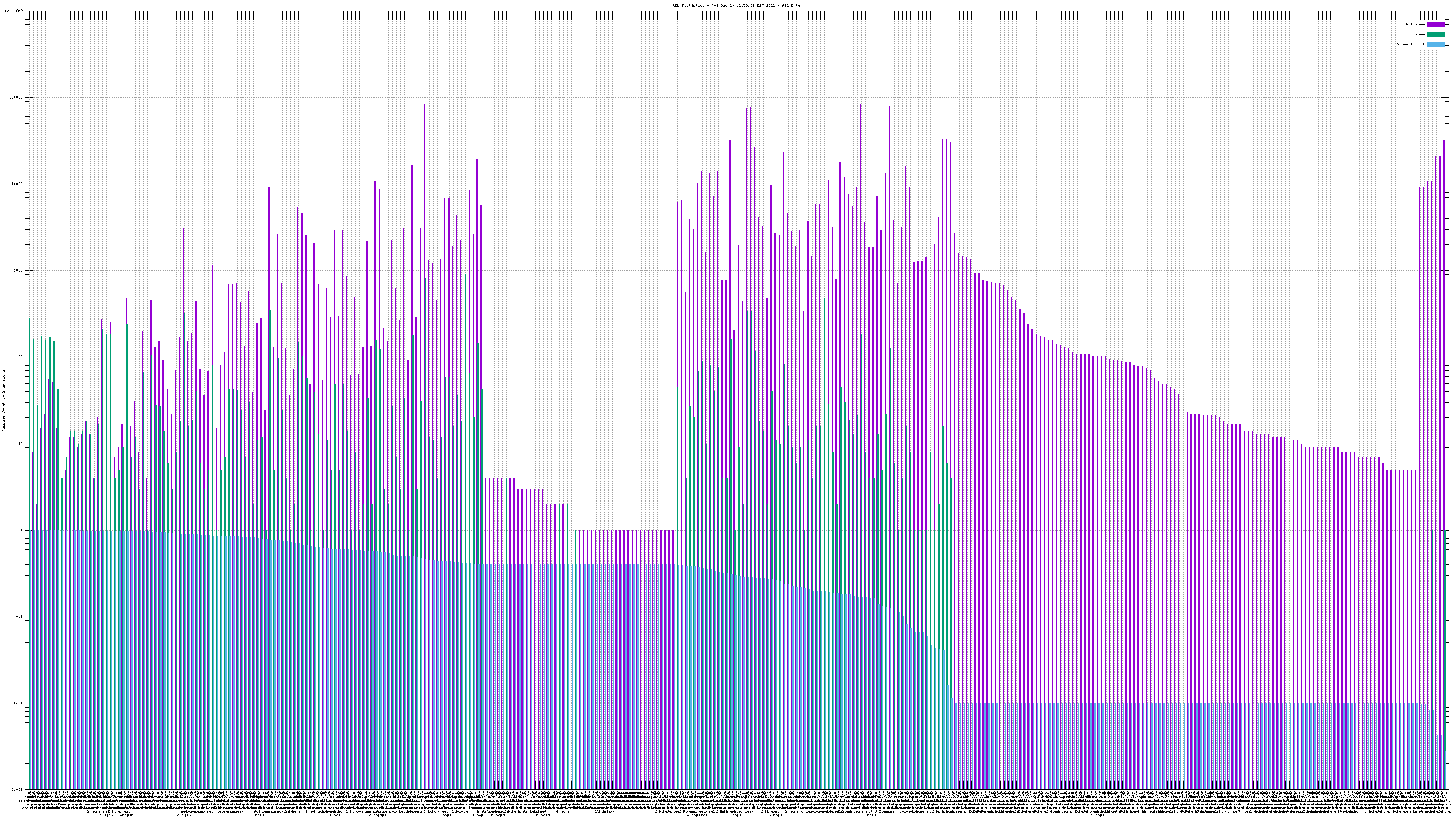Click the 10000 y-axis tick label

click(18, 184)
